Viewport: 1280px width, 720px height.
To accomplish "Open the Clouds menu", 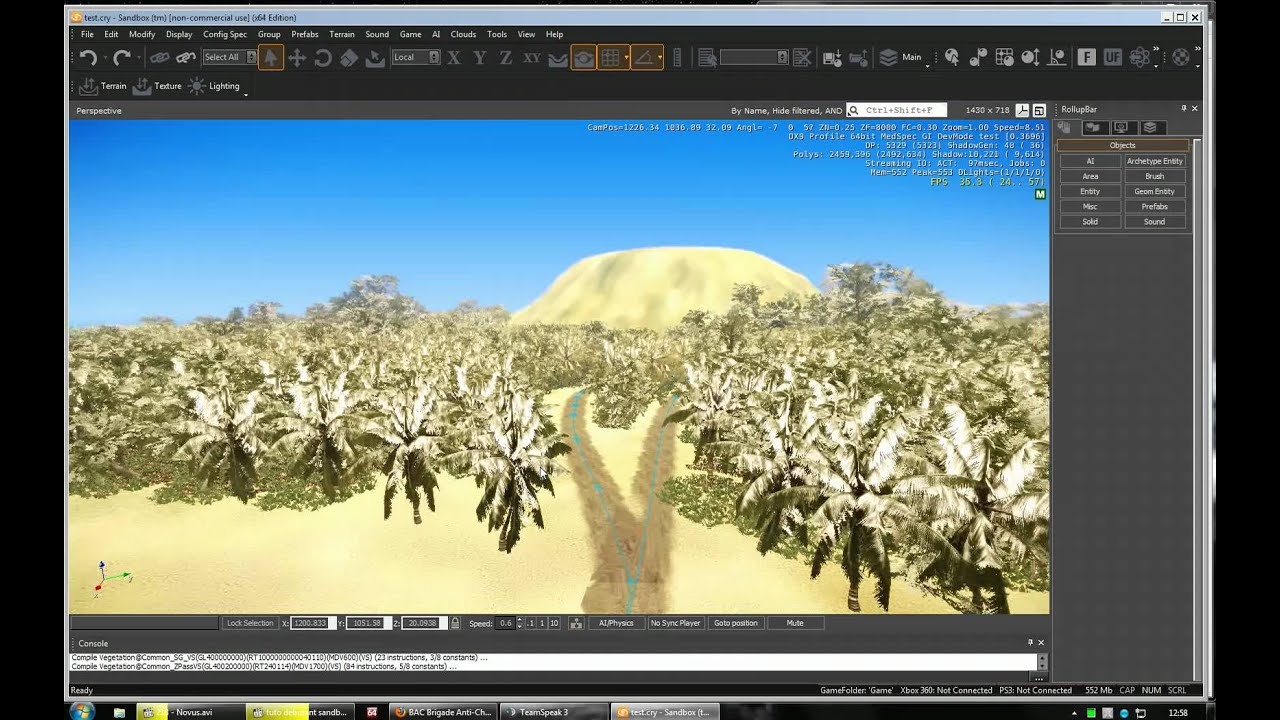I will 463,34.
